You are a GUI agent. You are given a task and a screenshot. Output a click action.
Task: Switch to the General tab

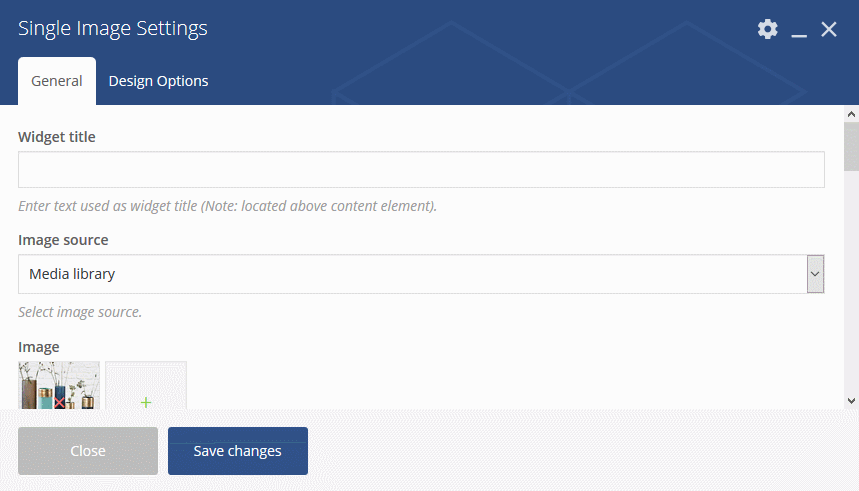[x=57, y=81]
